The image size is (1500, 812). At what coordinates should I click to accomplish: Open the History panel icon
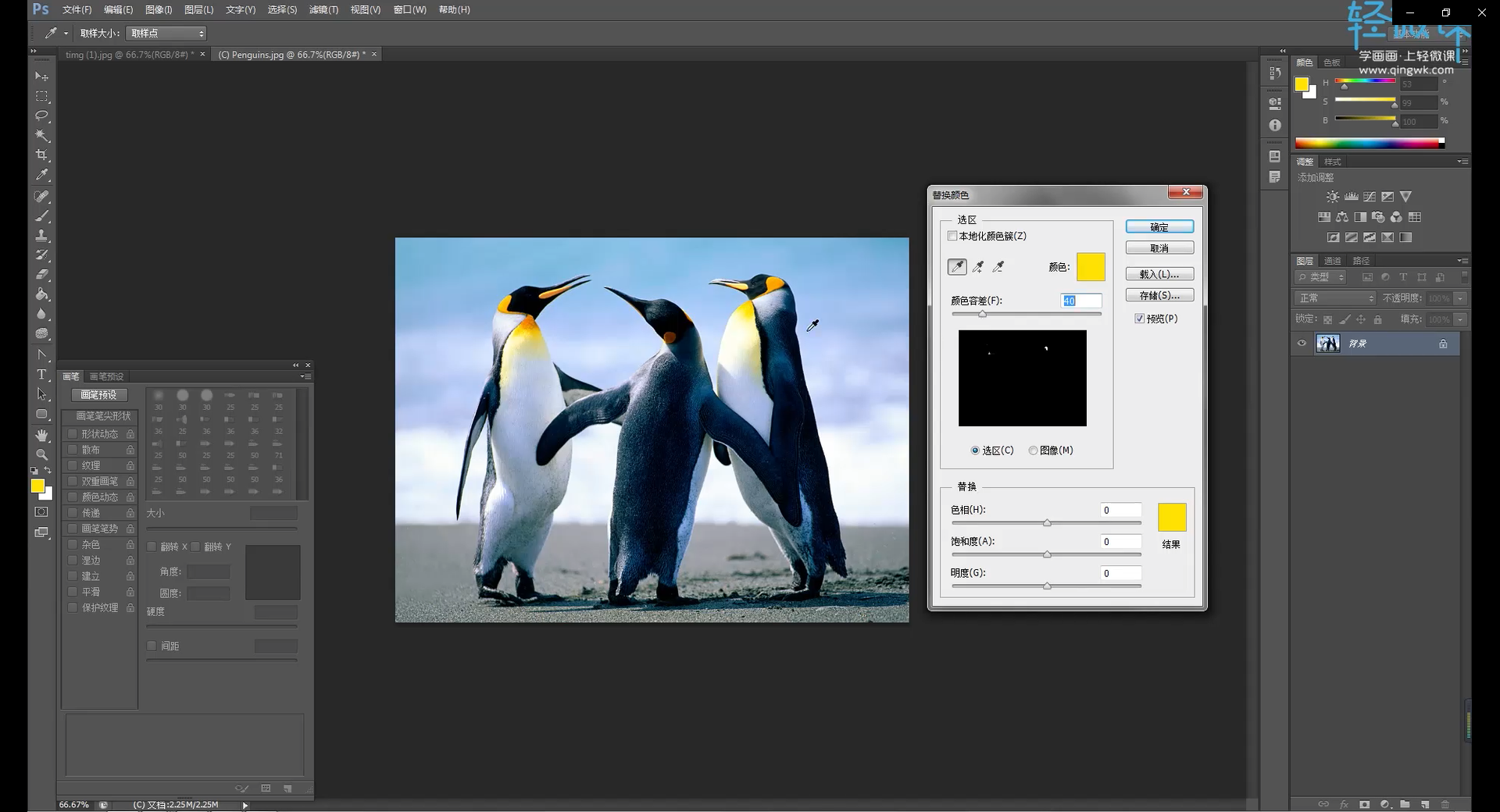click(1275, 73)
